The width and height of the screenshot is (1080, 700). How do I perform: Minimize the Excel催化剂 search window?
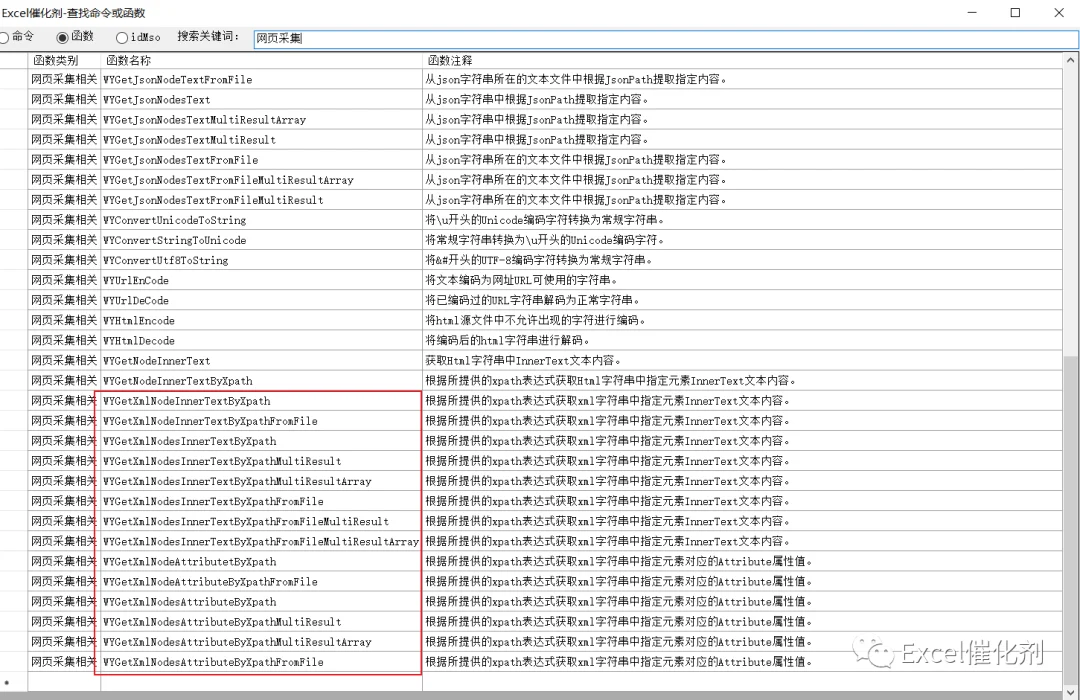[972, 12]
